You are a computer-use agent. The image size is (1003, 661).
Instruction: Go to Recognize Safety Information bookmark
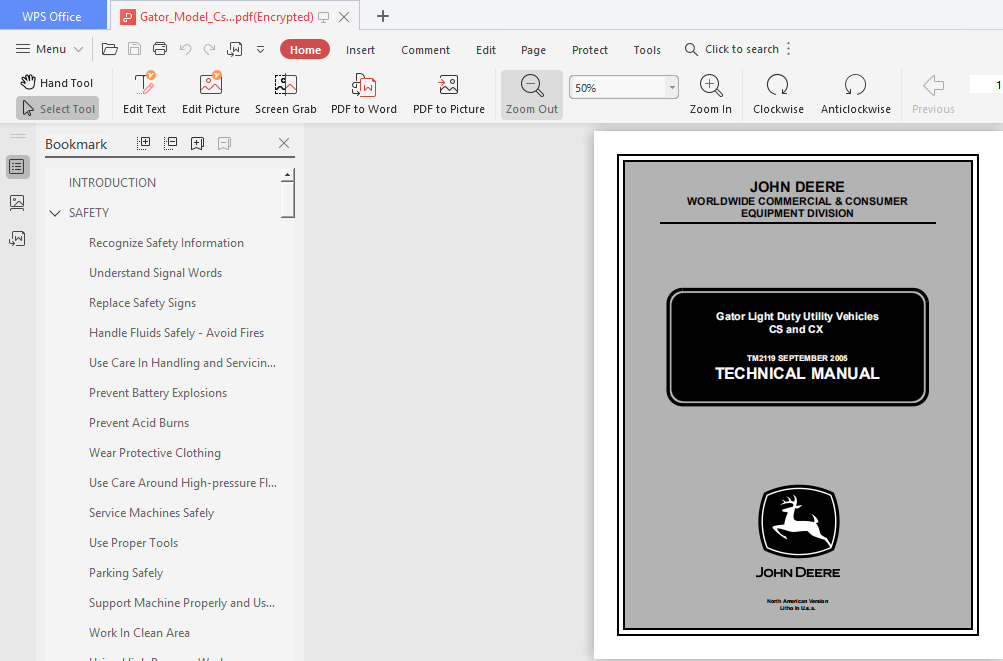pos(166,243)
